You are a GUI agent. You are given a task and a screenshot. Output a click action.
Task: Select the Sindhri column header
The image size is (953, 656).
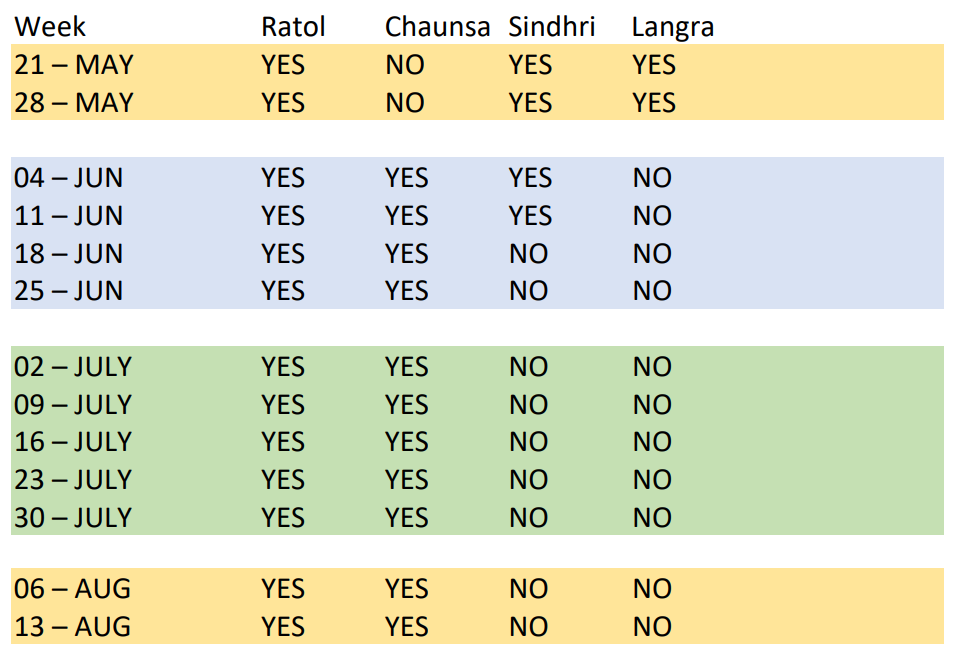pyautogui.click(x=551, y=27)
